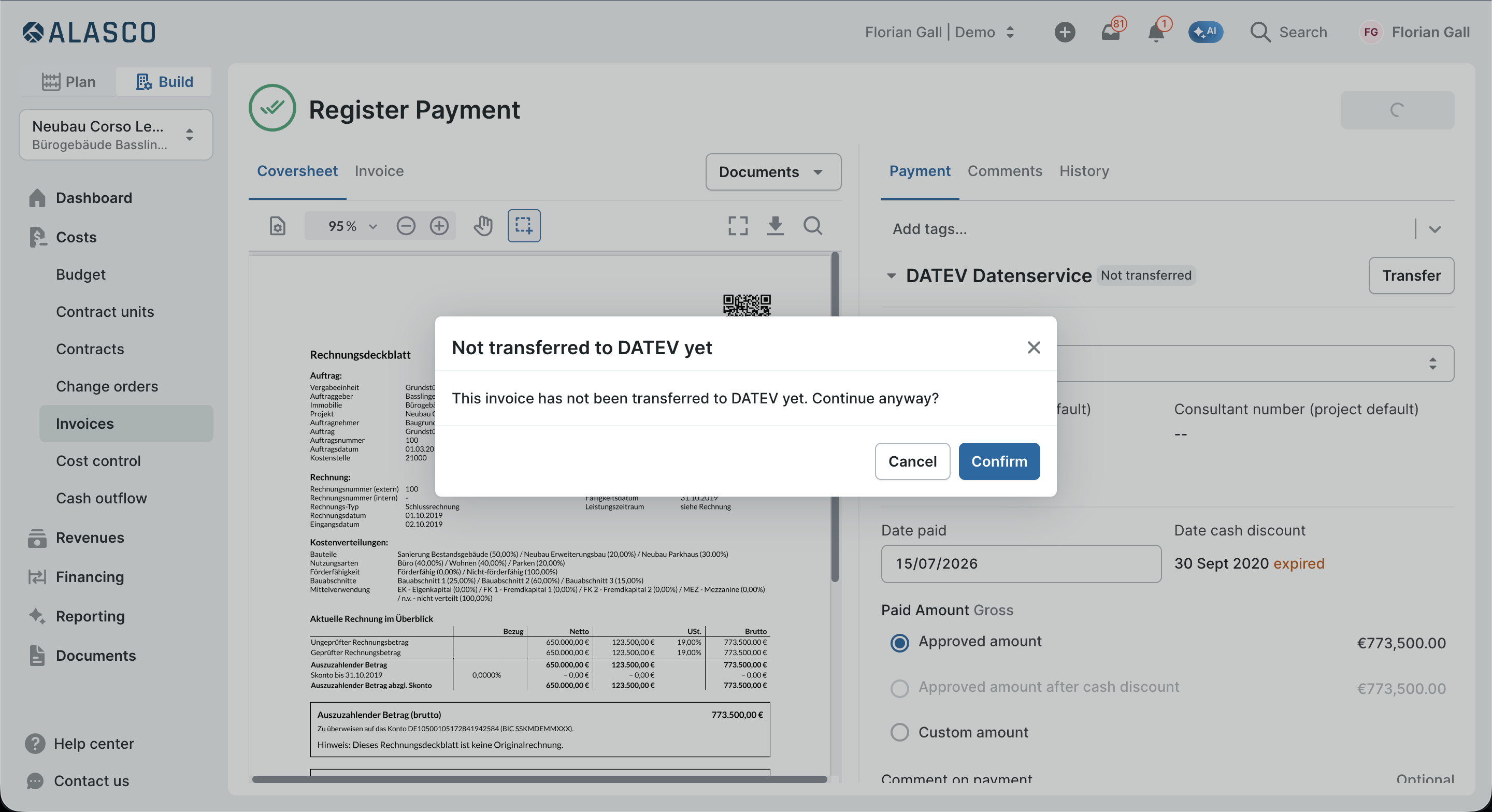
Task: Zoom out with the minus icon
Action: coord(406,225)
